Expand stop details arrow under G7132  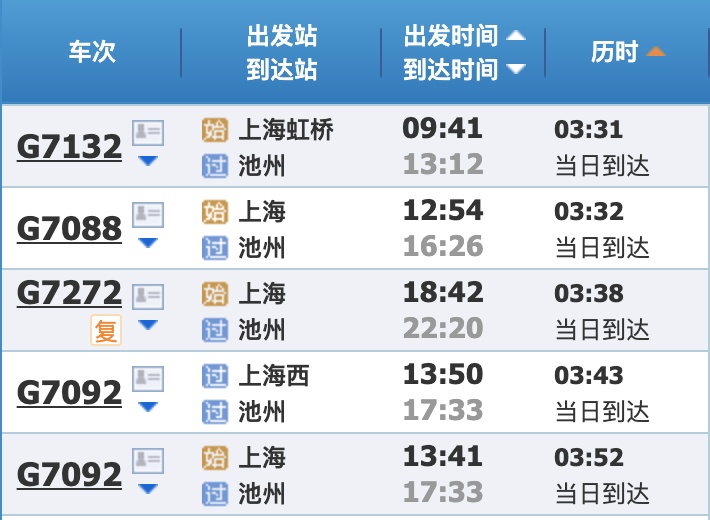tap(148, 160)
